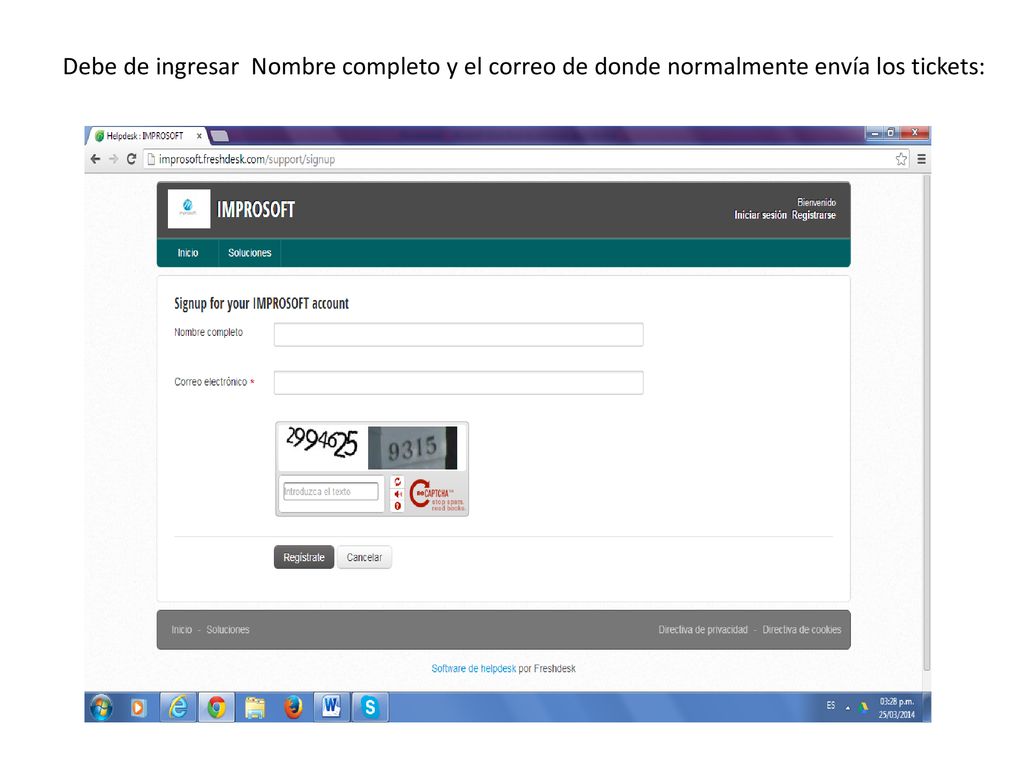Open Directiva de privacidad link
This screenshot has width=1024, height=768.
click(703, 630)
